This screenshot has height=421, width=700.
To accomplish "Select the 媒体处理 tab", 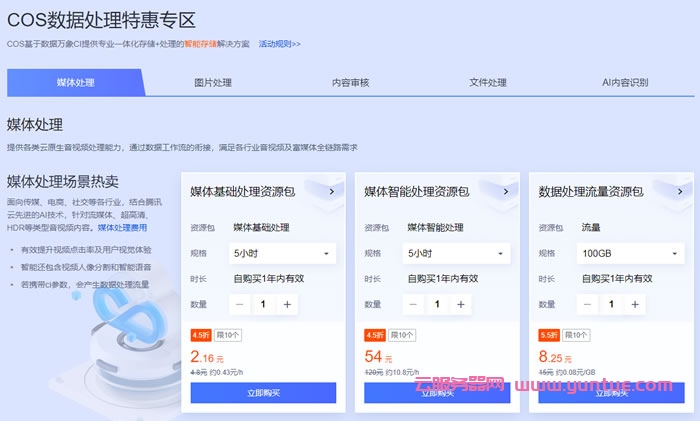I will [75, 82].
